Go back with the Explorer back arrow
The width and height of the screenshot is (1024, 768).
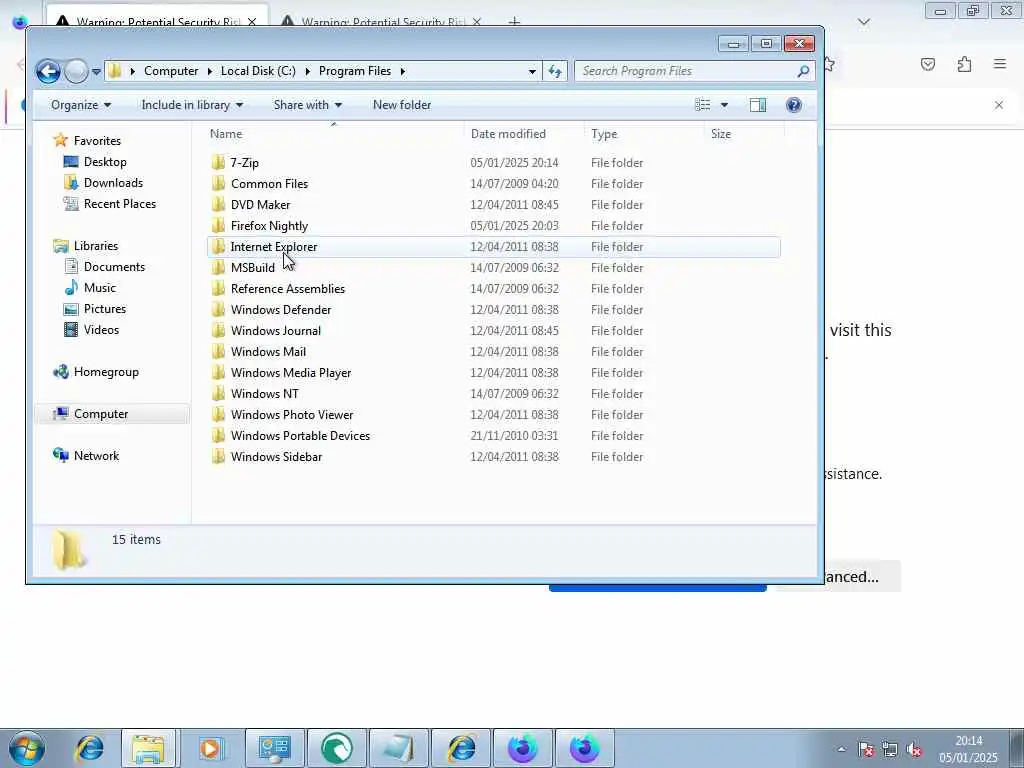point(48,71)
